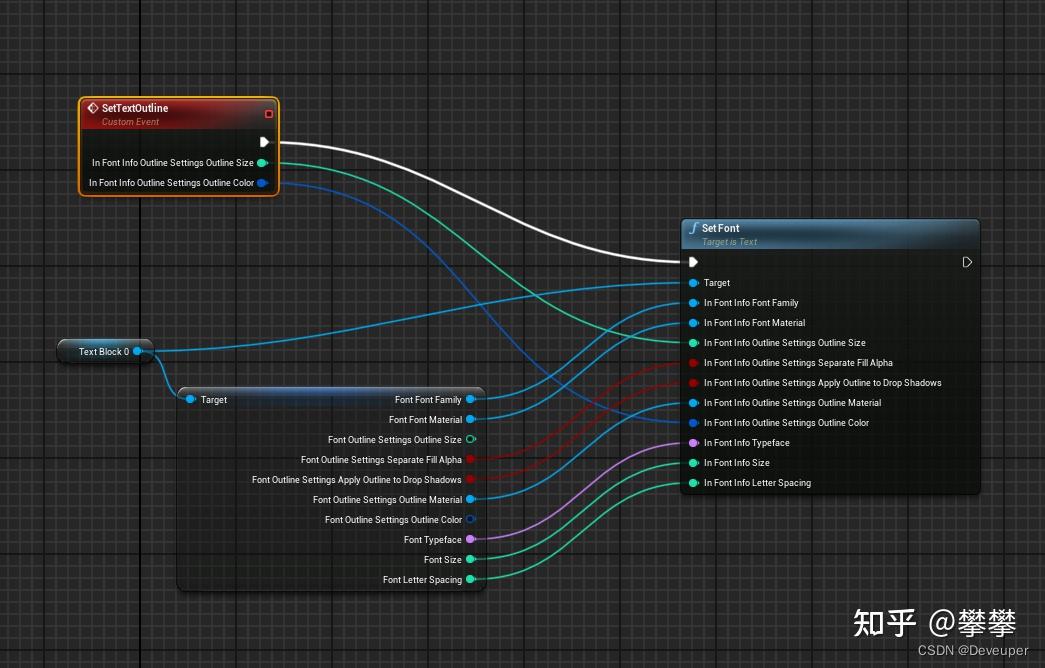
Task: Select the Text Block 0 variable node
Action: [104, 351]
